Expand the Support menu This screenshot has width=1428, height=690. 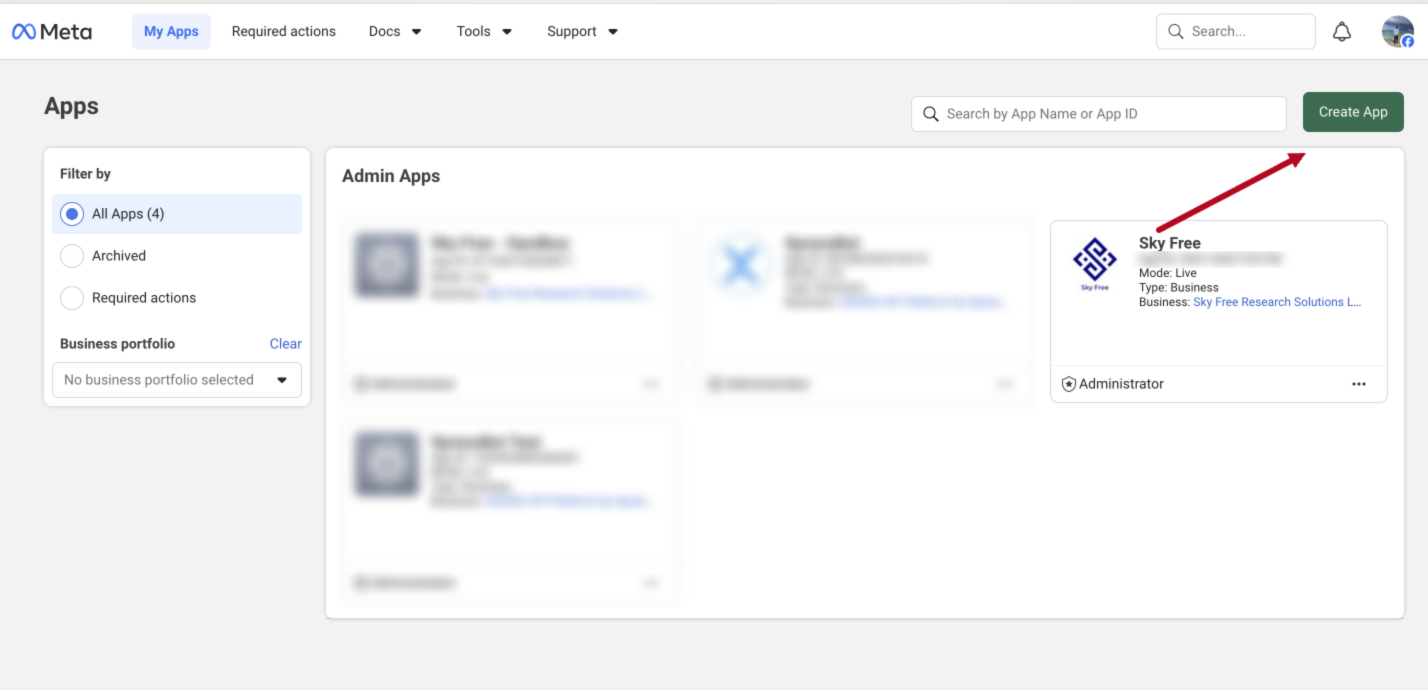pyautogui.click(x=582, y=32)
